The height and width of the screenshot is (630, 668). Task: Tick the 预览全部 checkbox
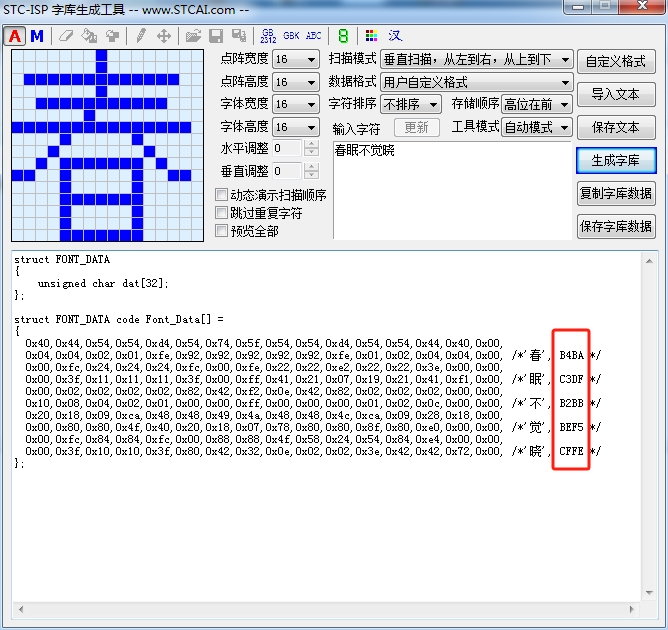point(222,231)
